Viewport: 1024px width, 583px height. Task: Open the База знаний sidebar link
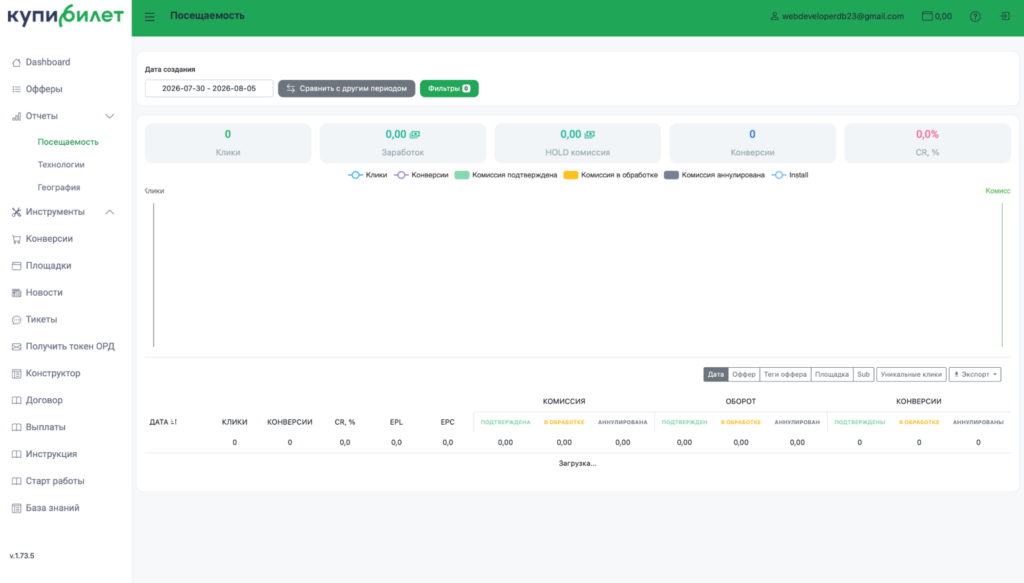click(52, 508)
